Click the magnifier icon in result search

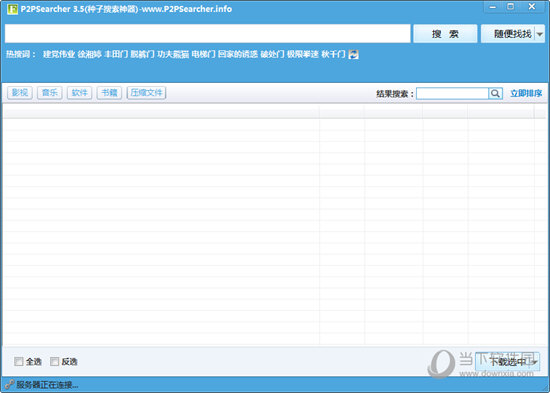coord(495,93)
